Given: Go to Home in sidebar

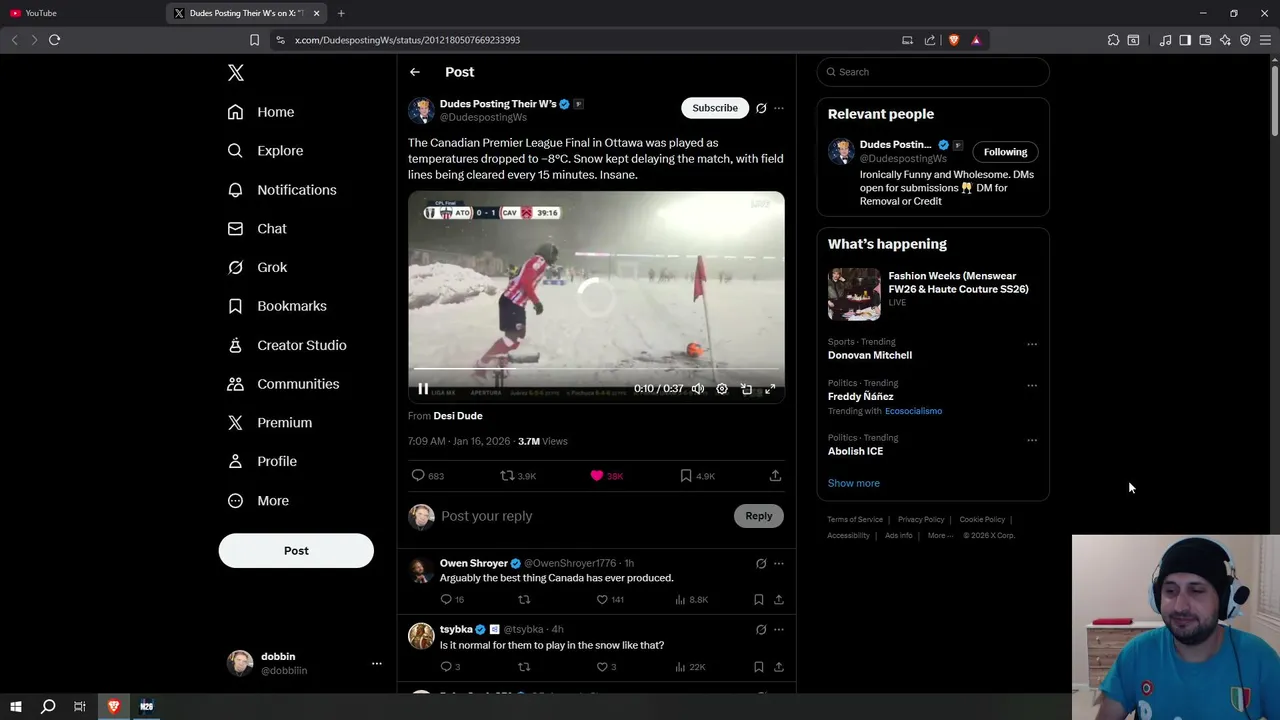Looking at the screenshot, I should pos(260,112).
